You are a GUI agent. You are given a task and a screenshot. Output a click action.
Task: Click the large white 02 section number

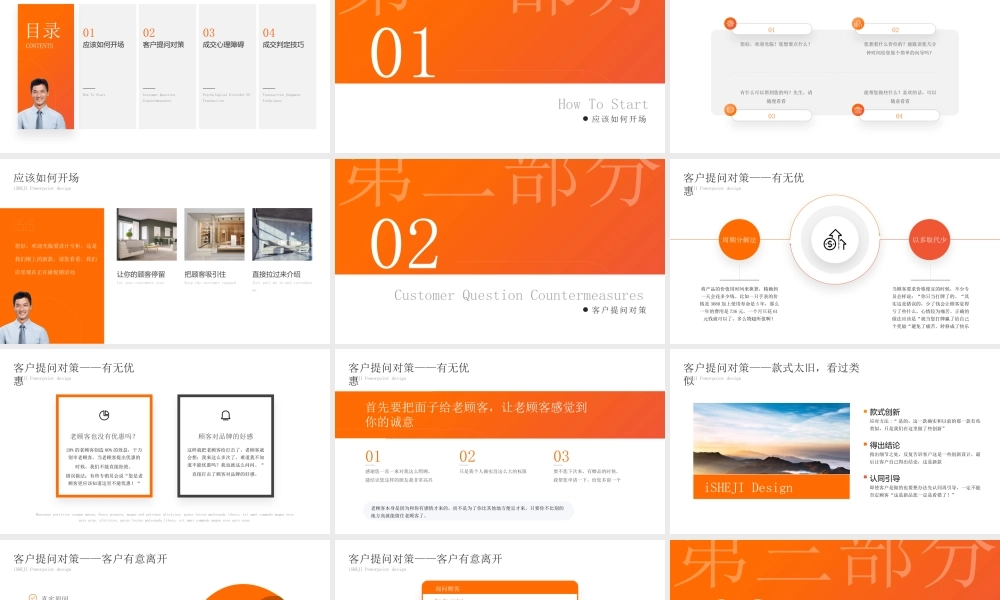click(x=404, y=243)
